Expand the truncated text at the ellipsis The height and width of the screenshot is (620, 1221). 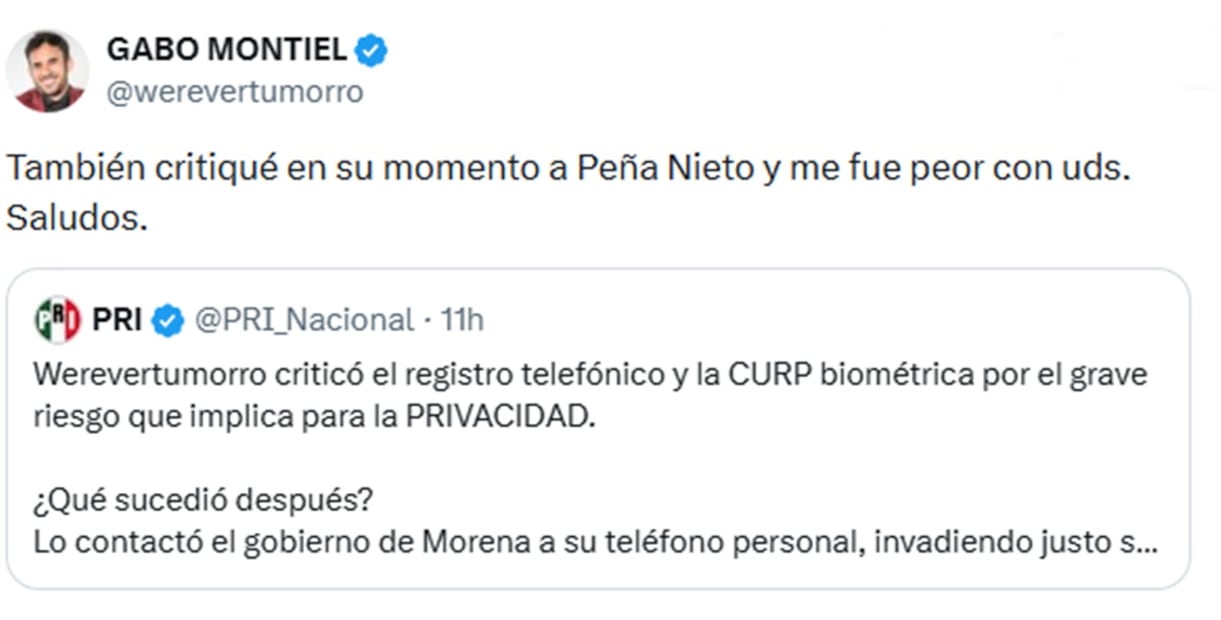pos(1148,545)
